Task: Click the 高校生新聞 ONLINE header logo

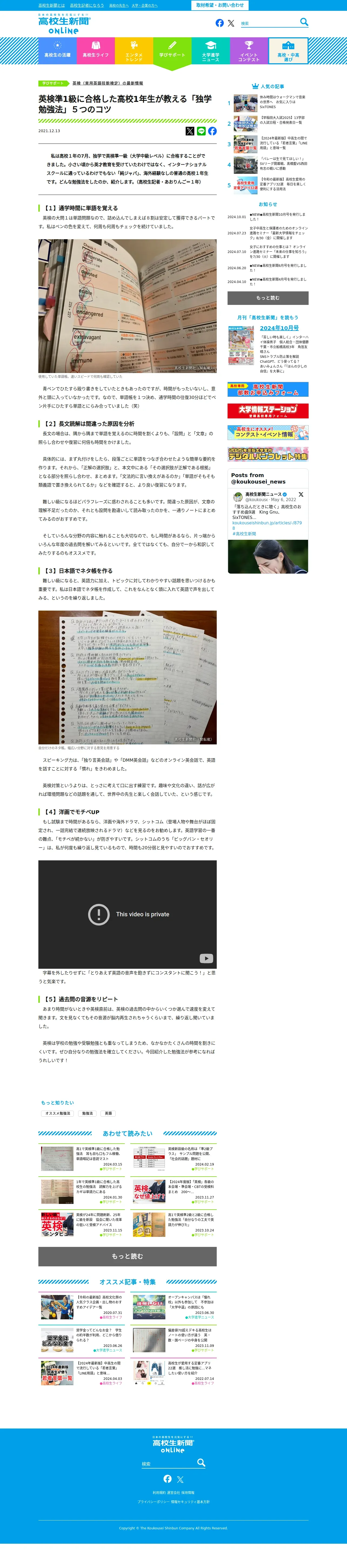Action: 64,24
